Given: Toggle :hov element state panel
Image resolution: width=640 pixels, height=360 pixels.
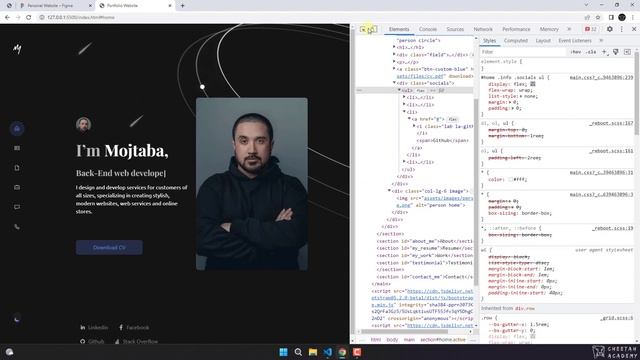Looking at the screenshot, I should pos(576,52).
